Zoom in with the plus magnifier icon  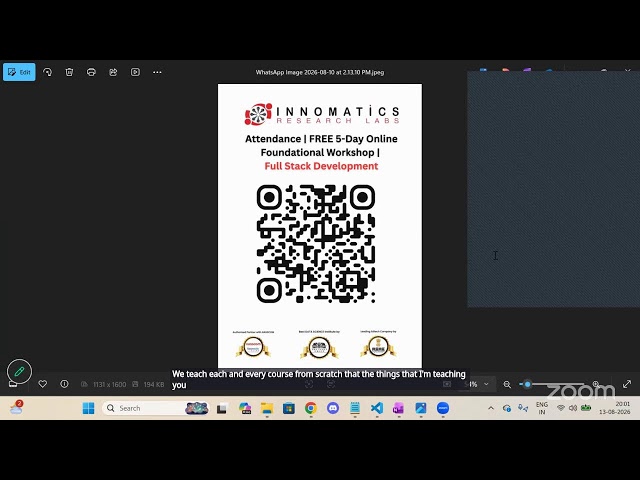point(596,384)
